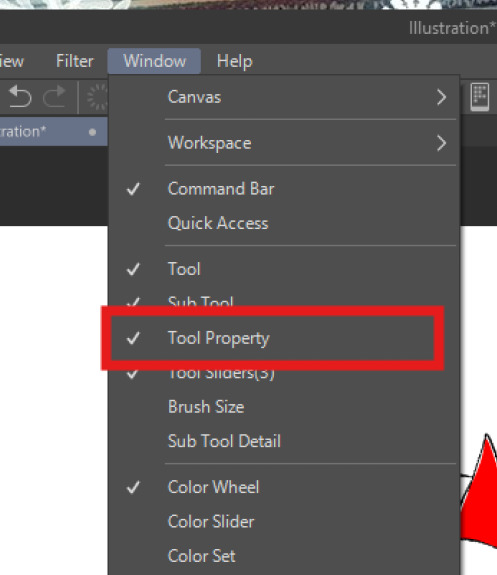Select the Illustration canvas tab

(54, 132)
